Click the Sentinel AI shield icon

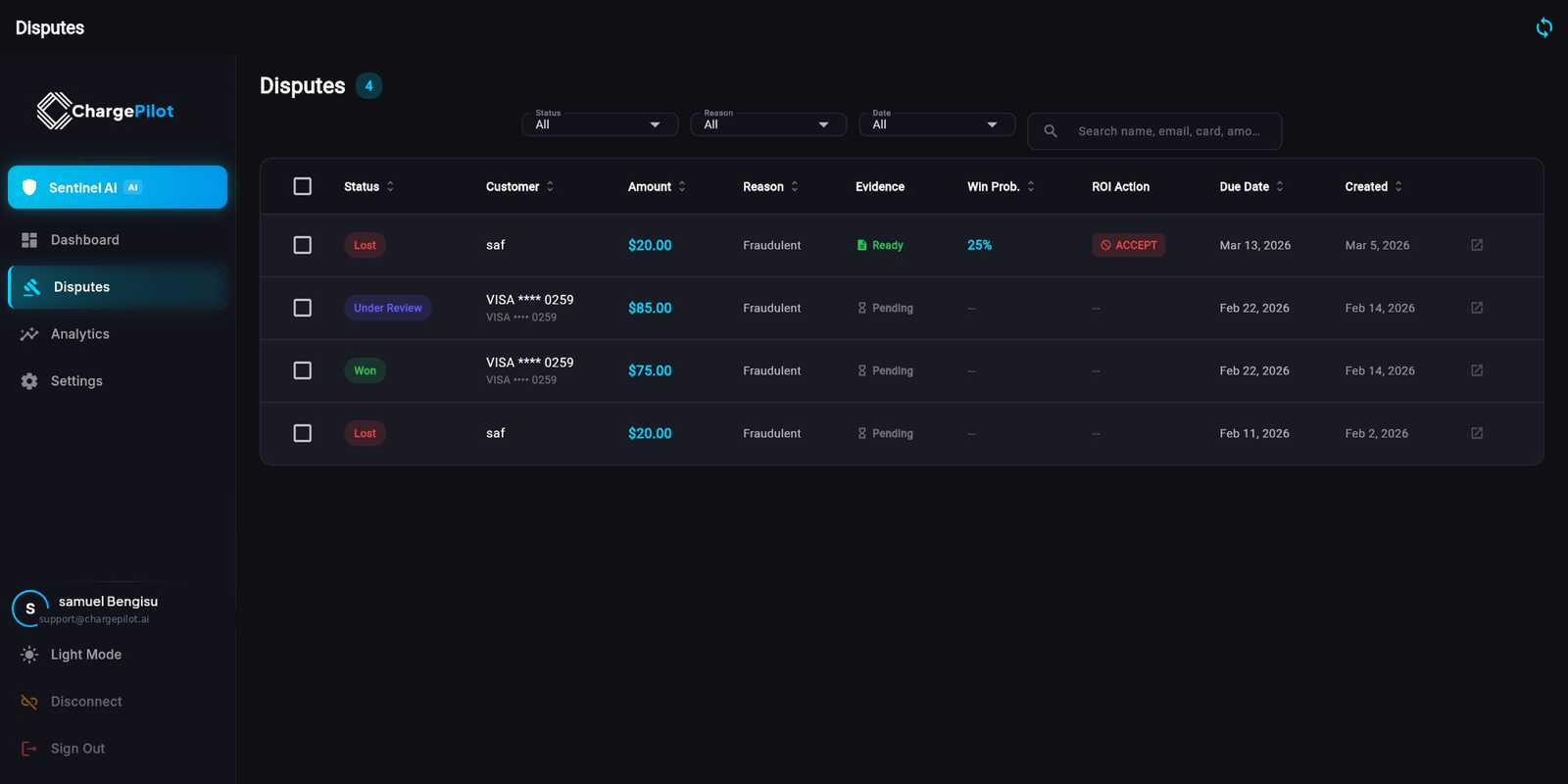[29, 187]
